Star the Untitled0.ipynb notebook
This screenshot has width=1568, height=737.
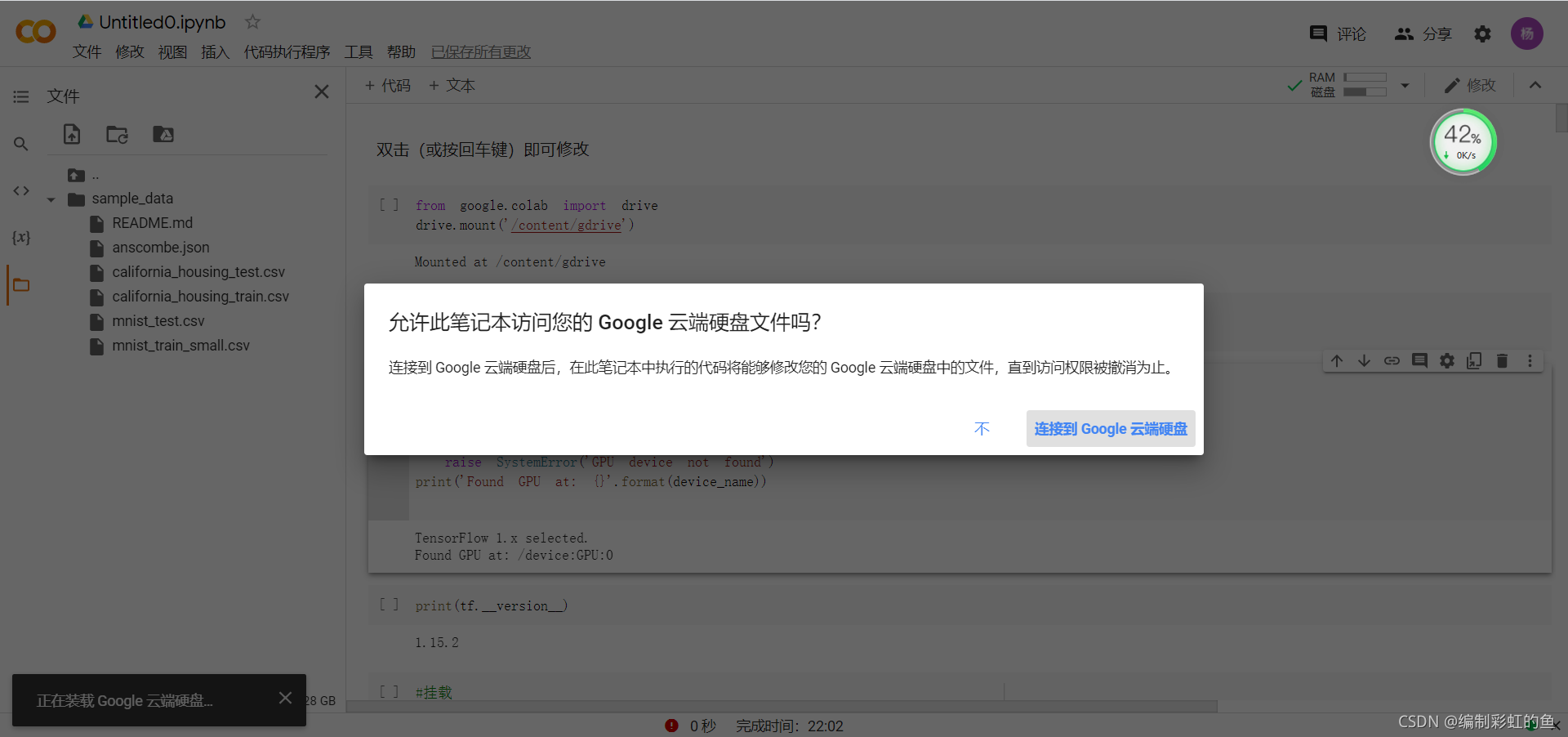252,22
